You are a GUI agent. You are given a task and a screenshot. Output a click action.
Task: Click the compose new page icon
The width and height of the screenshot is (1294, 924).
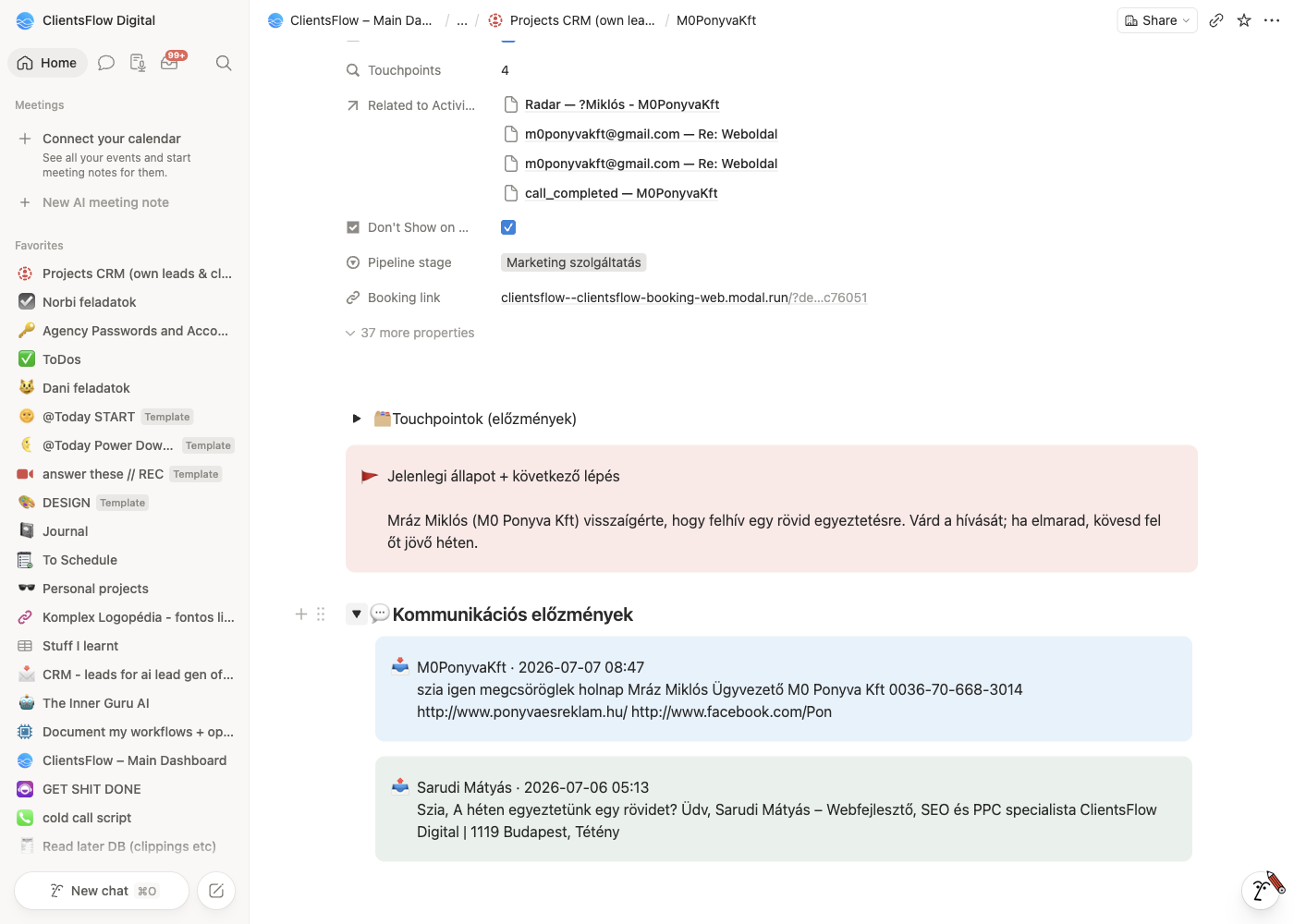pyautogui.click(x=216, y=891)
